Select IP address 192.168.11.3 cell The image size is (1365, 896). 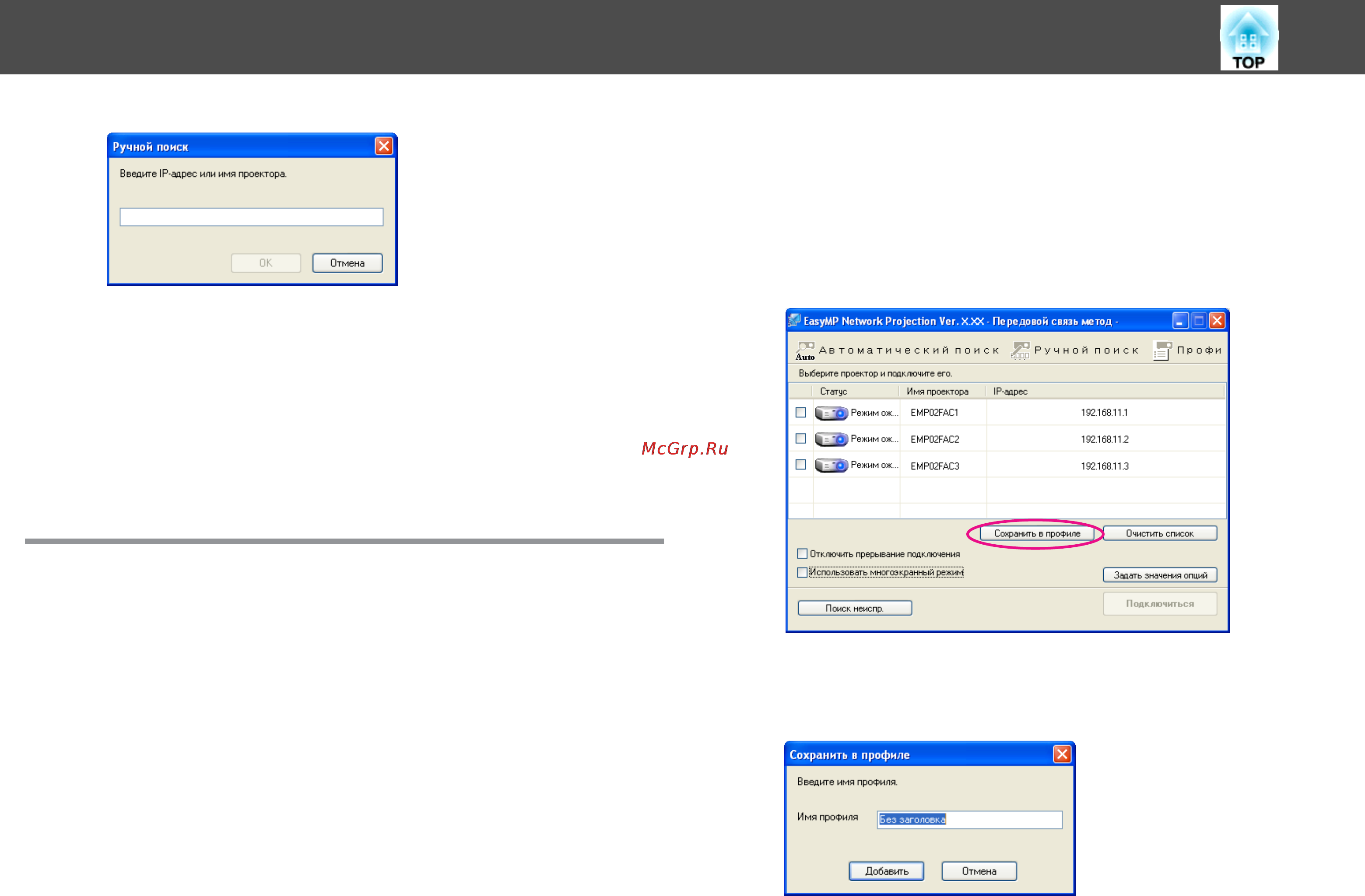point(1105,465)
